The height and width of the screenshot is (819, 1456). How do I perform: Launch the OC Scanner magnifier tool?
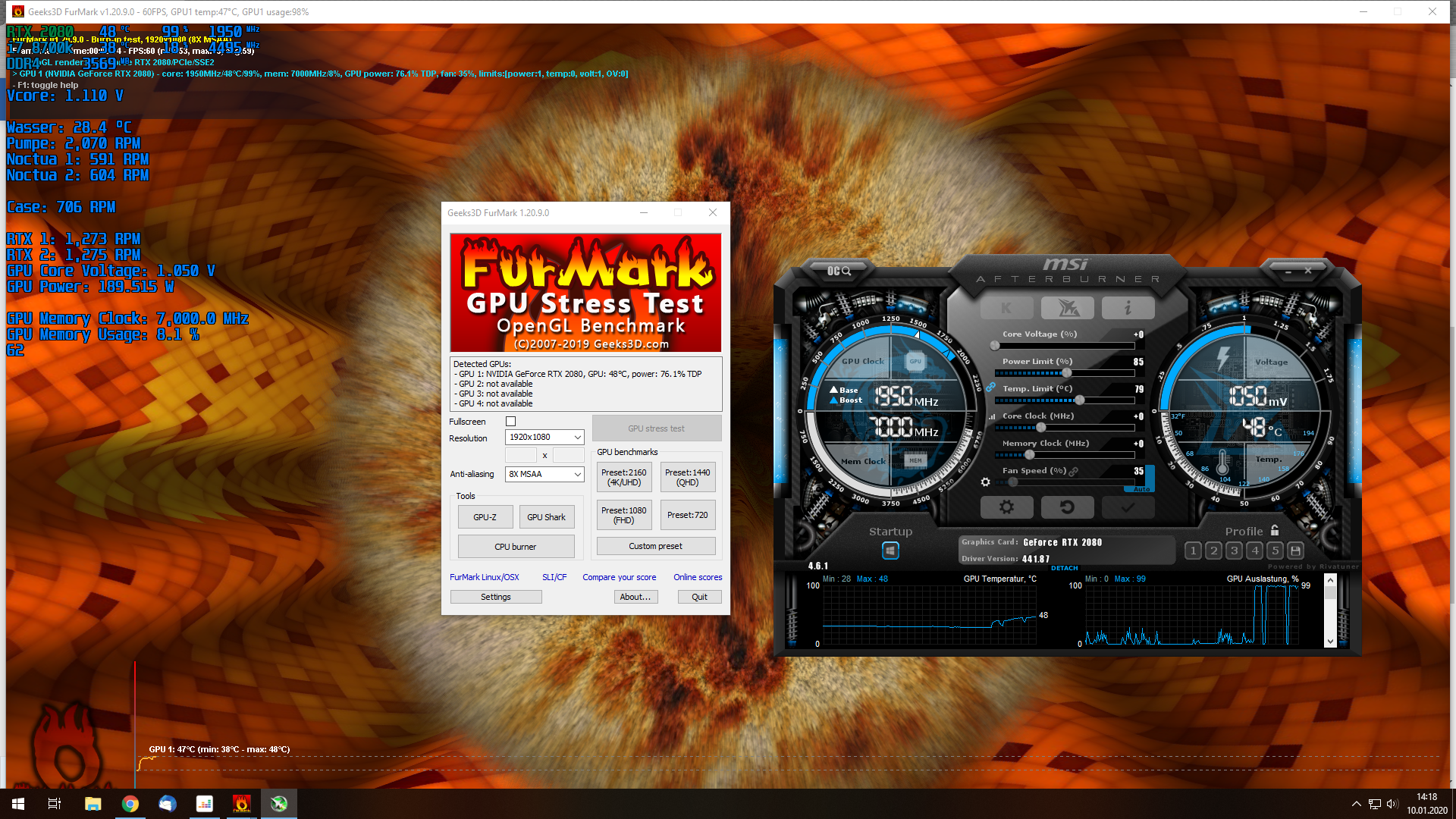pyautogui.click(x=840, y=271)
